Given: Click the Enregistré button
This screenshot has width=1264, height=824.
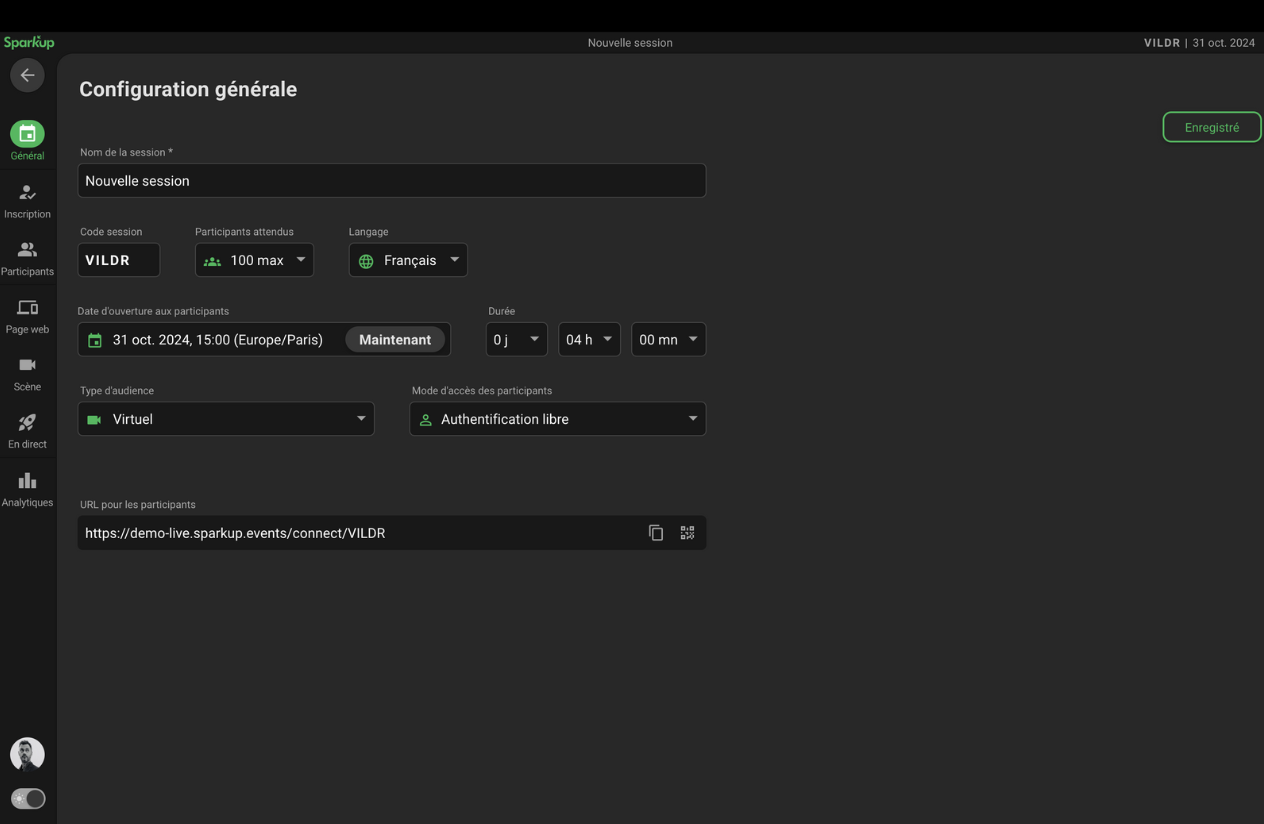Looking at the screenshot, I should (1211, 127).
